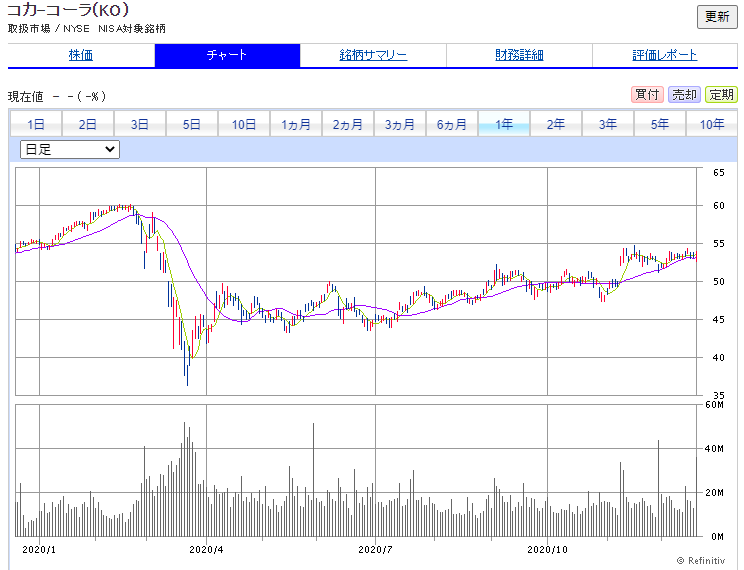Set the chart range to 3日

tap(140, 124)
